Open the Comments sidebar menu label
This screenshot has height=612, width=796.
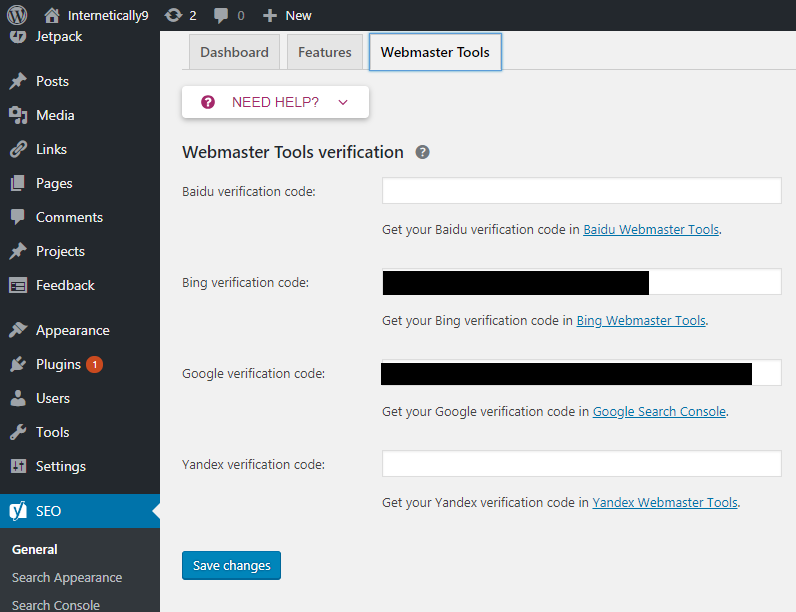click(x=70, y=217)
